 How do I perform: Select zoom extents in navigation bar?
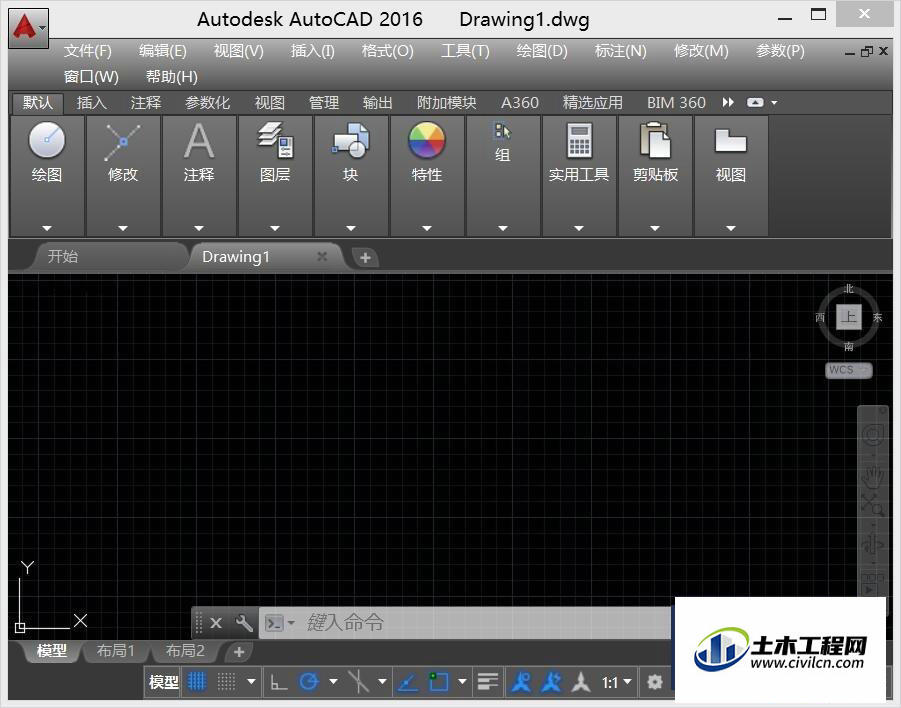pos(872,505)
